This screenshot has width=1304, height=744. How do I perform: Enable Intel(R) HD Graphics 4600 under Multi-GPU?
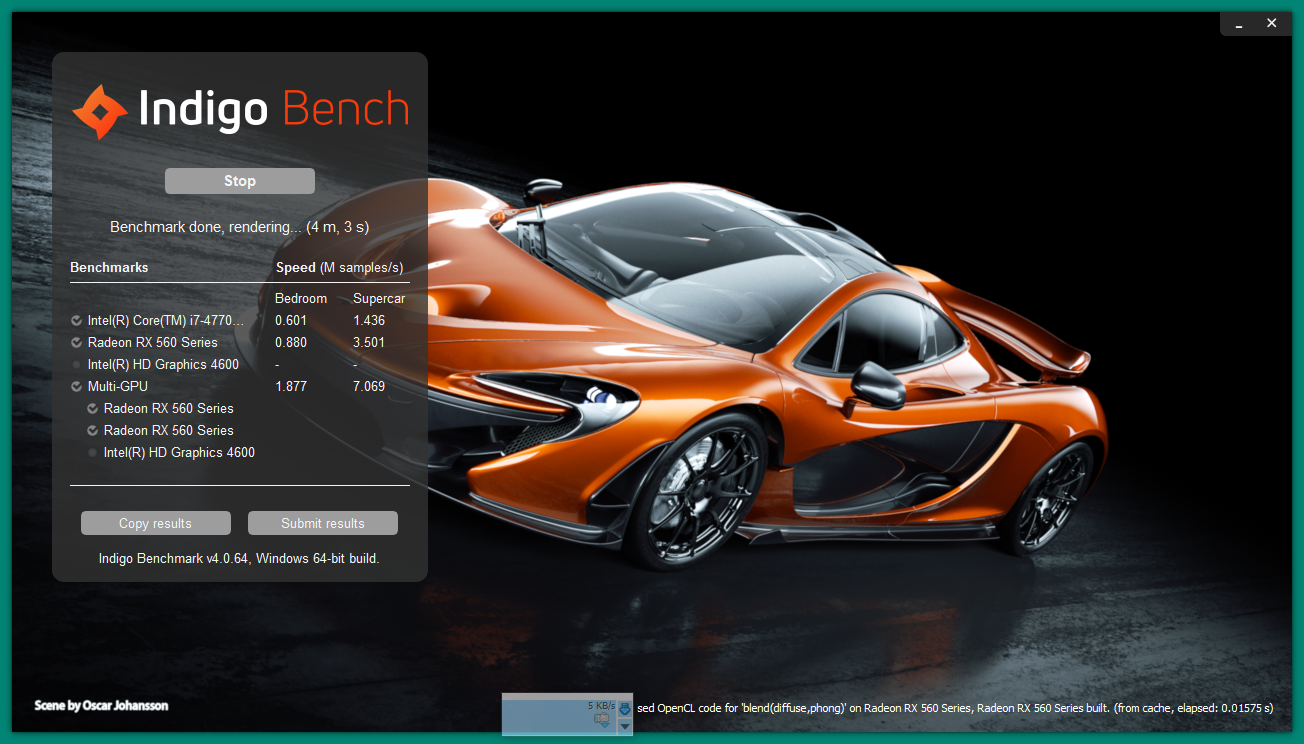point(93,453)
